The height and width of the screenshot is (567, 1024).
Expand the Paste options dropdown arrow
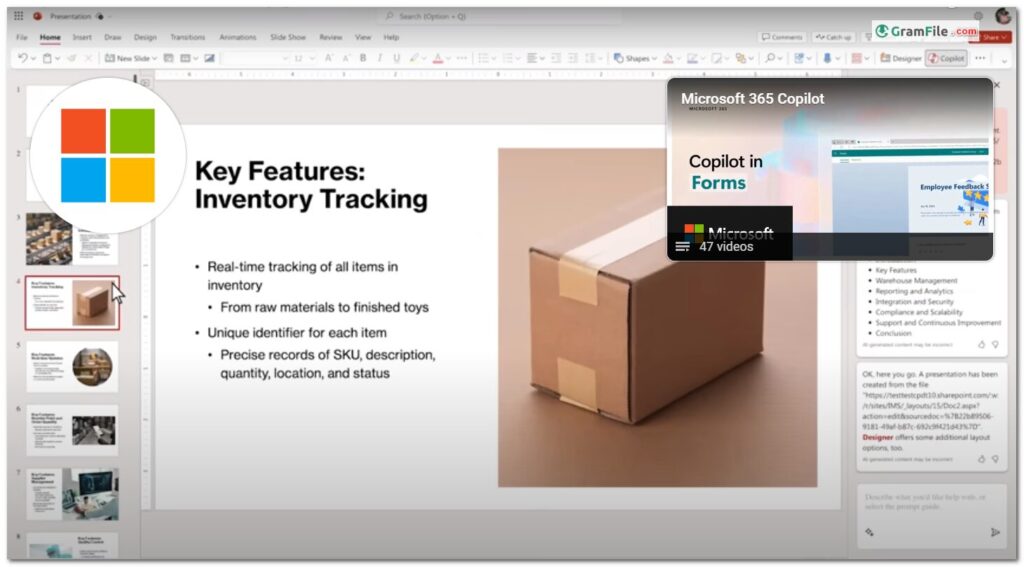point(57,59)
